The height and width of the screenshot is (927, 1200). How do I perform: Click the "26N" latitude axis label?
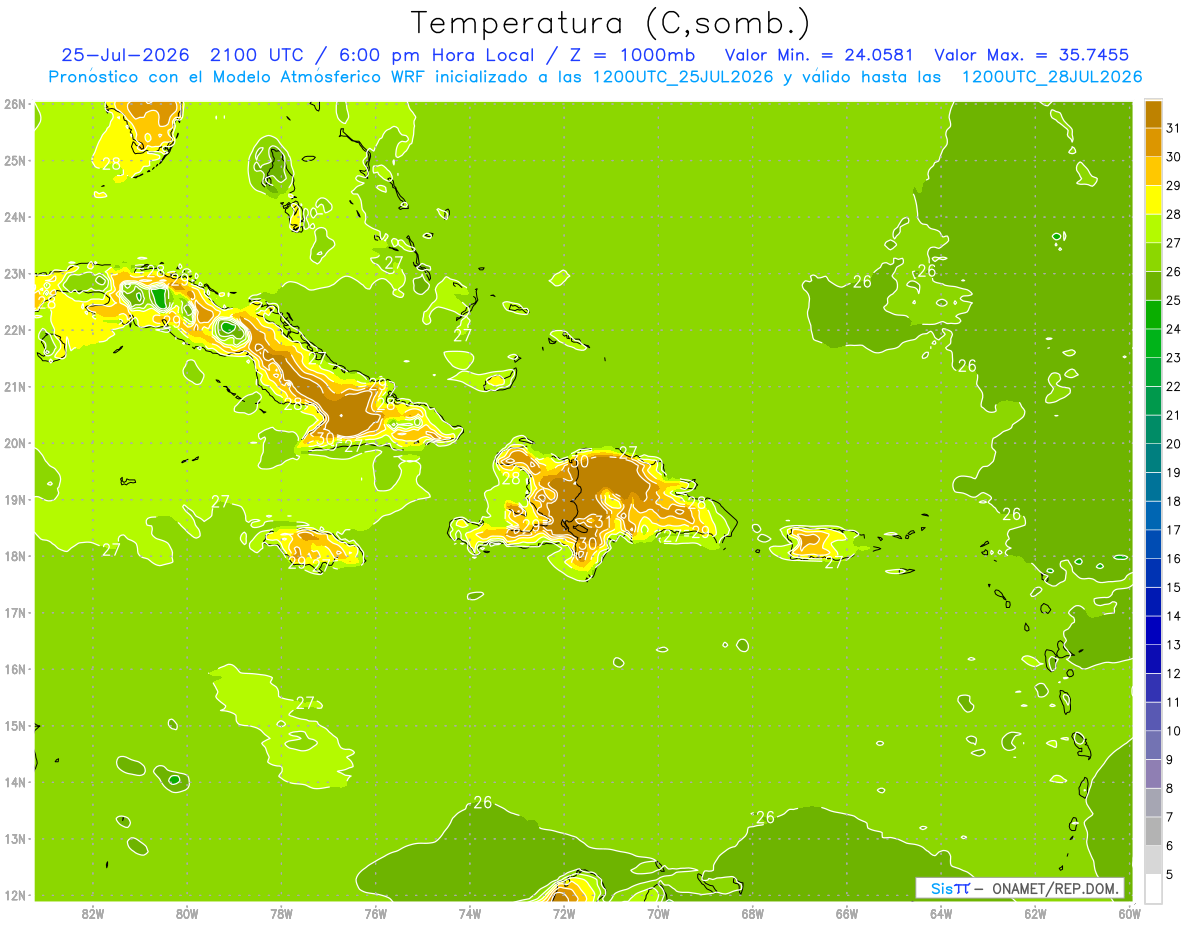tap(15, 104)
